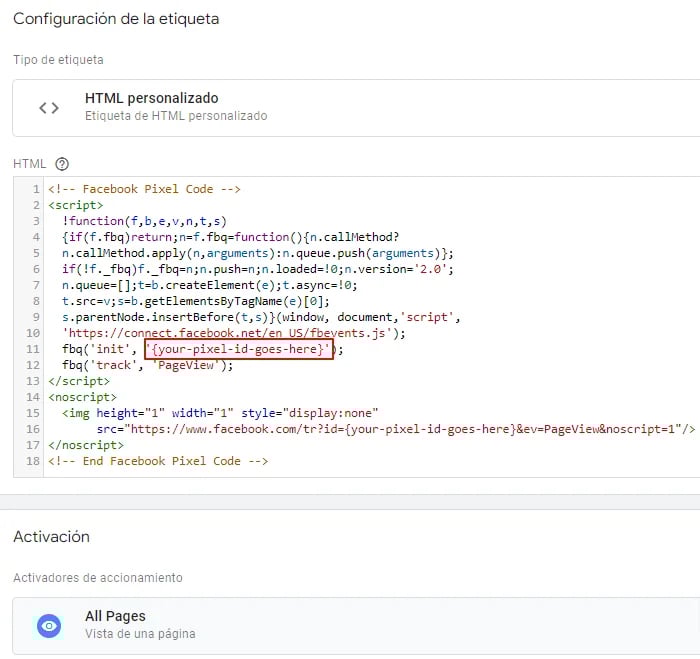Click line number 18 in the gutter
This screenshot has width=700, height=659.
point(33,461)
